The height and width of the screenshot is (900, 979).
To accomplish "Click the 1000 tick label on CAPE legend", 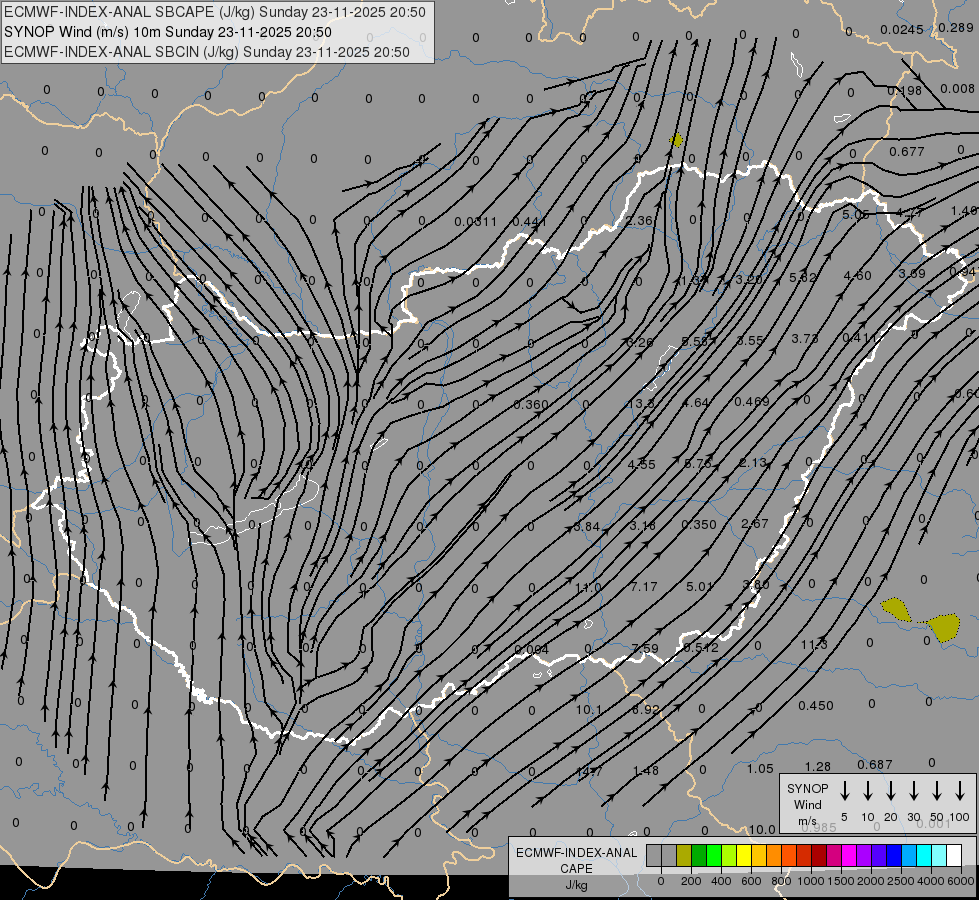I will tap(810, 881).
